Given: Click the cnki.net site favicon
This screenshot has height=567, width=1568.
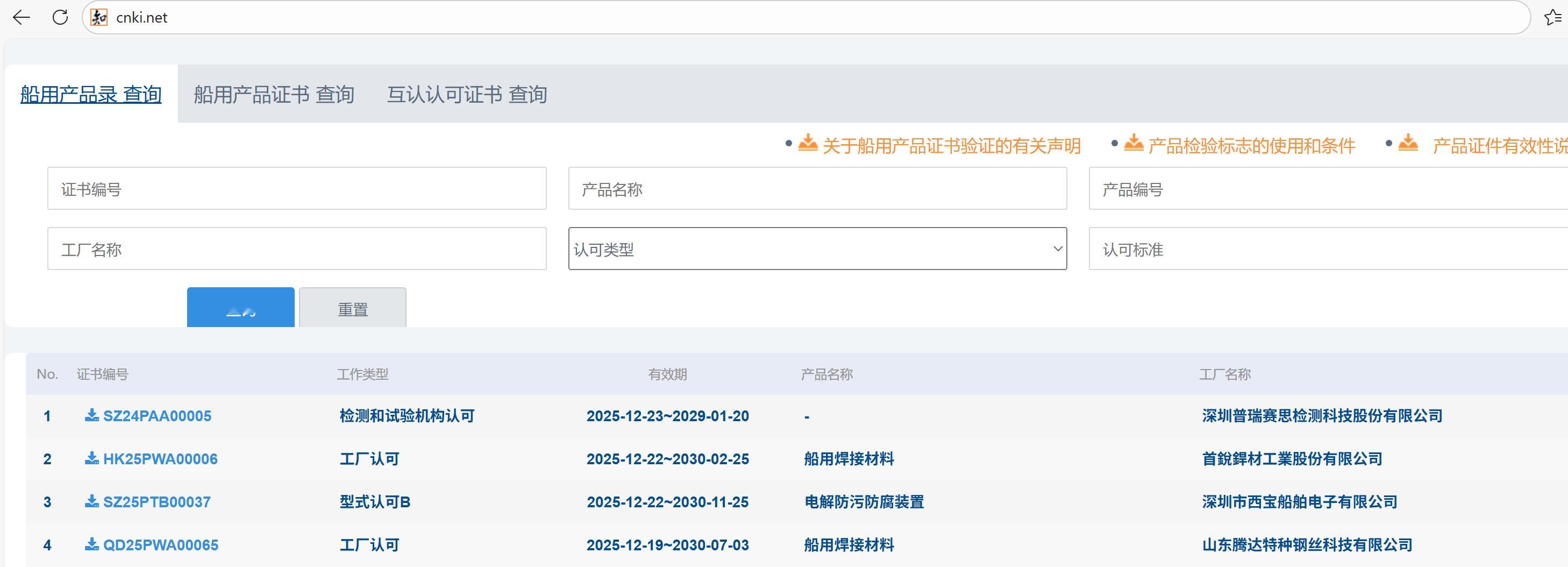Looking at the screenshot, I should [99, 18].
